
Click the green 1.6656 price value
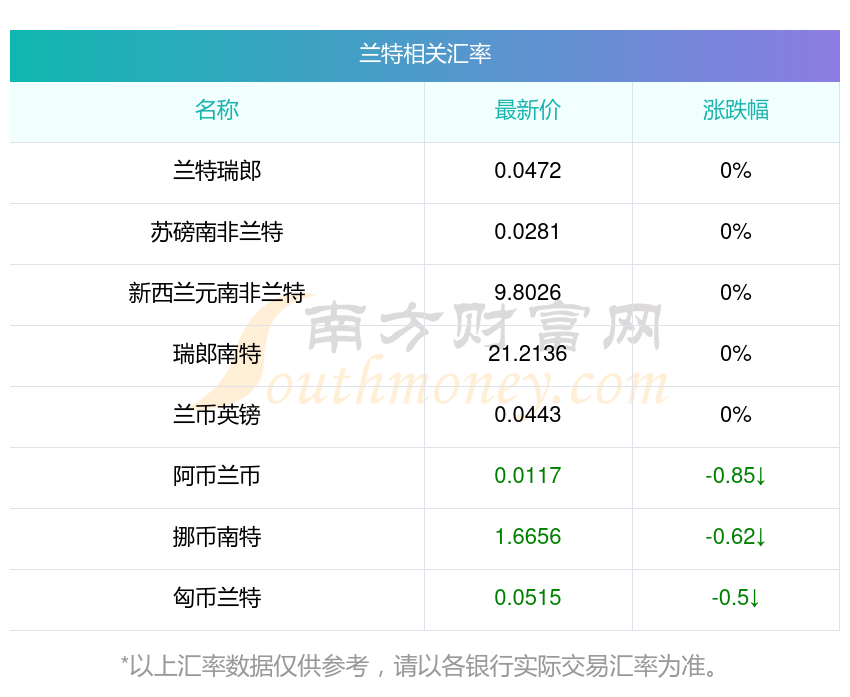tap(528, 537)
